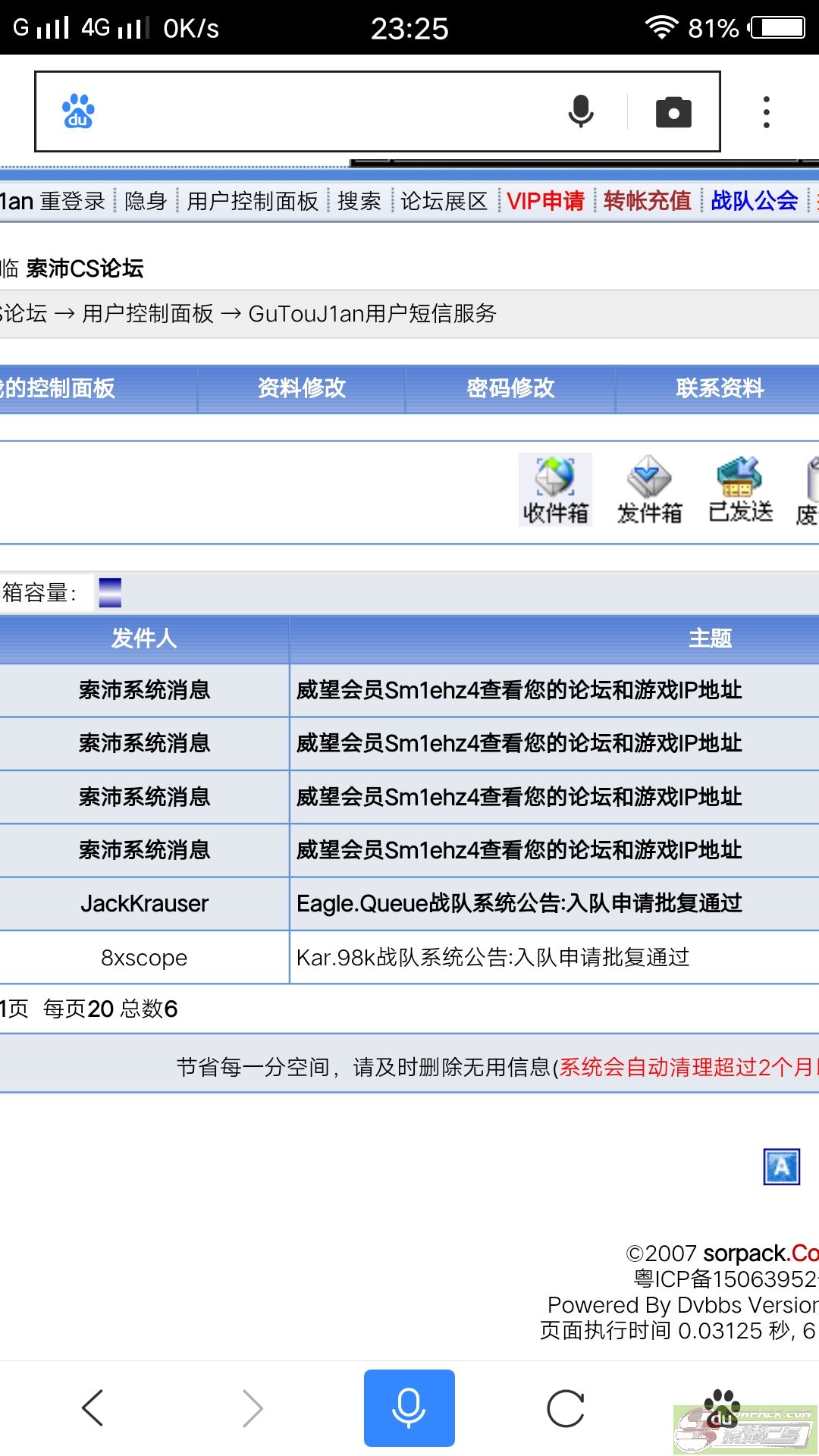Viewport: 819px width, 1456px height.
Task: Open the VIP申请 link
Action: 546,201
